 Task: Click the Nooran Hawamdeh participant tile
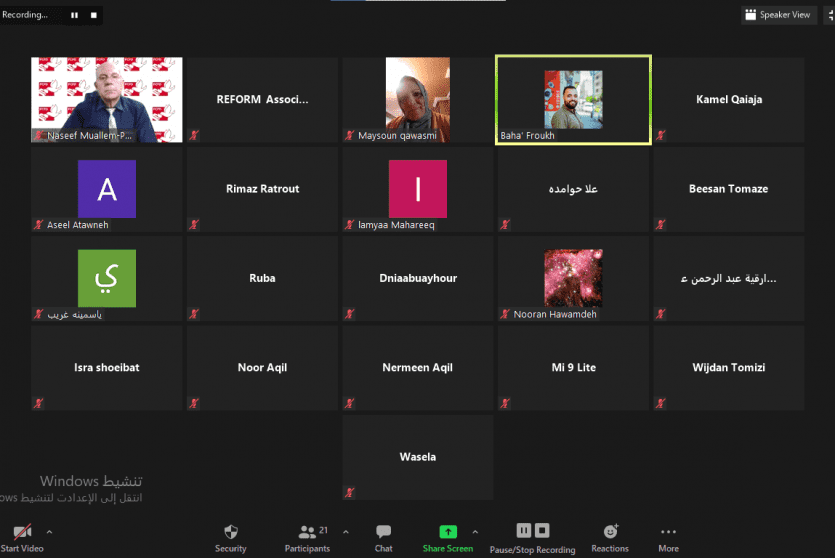(573, 279)
